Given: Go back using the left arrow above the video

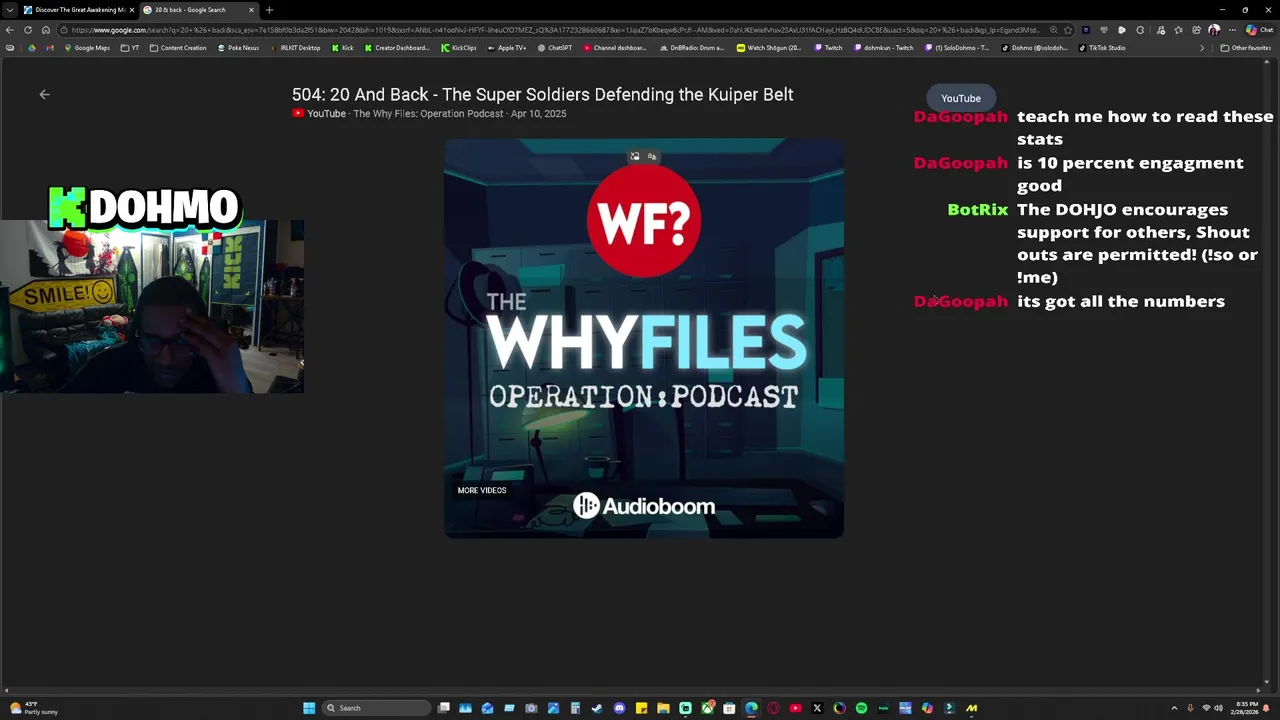Looking at the screenshot, I should tap(44, 94).
